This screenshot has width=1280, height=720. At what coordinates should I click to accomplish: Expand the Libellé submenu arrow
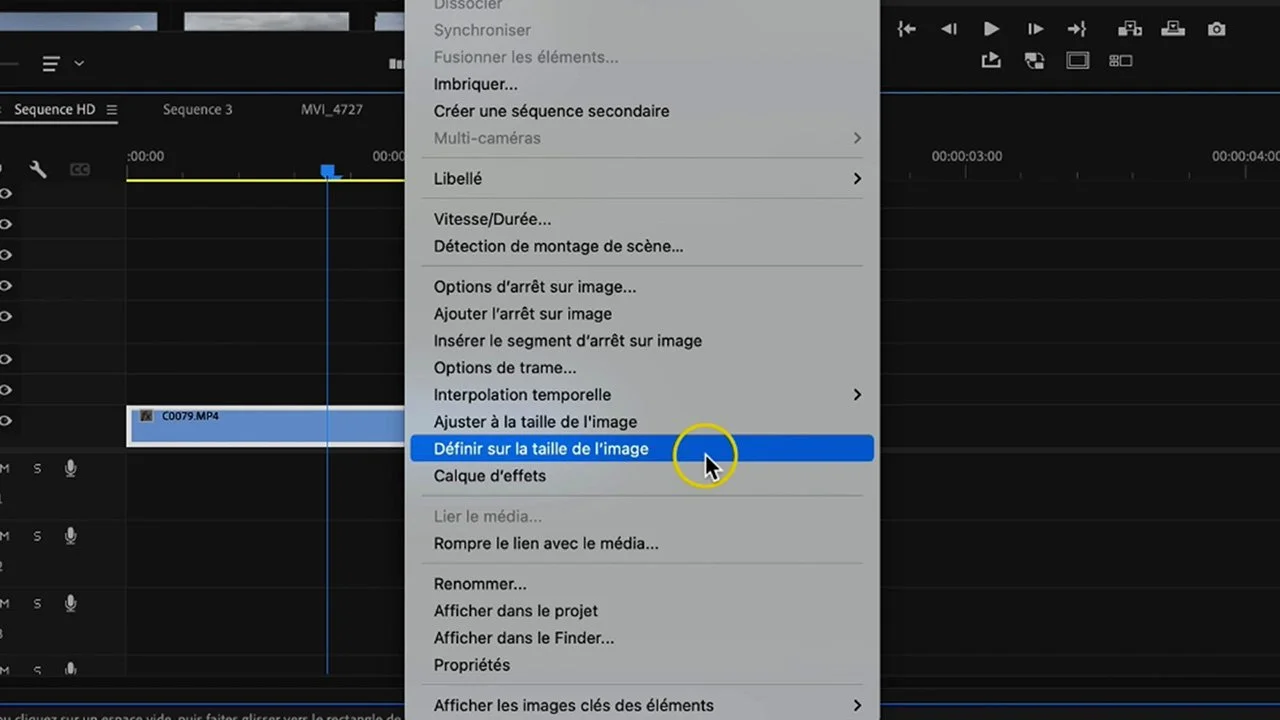coord(857,179)
